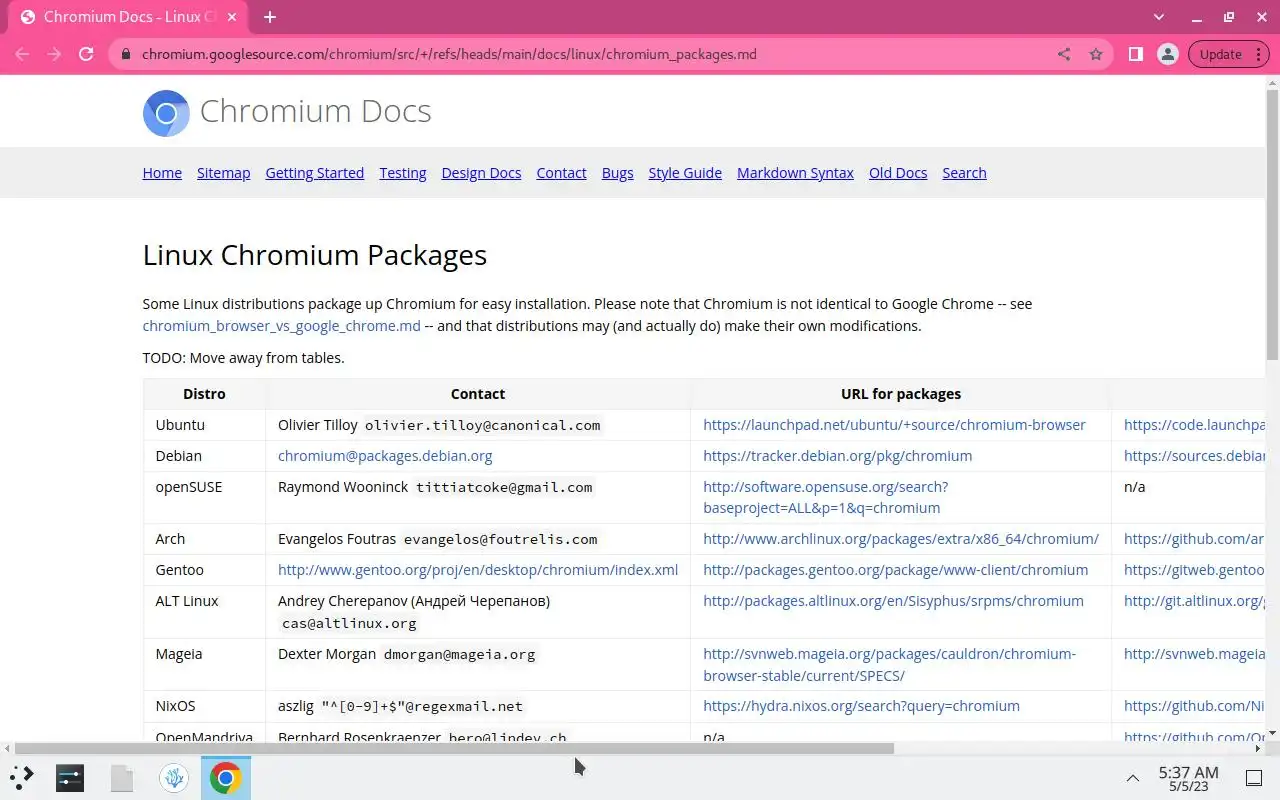Bookmark this page with the star icon
The height and width of the screenshot is (800, 1280).
(x=1096, y=54)
